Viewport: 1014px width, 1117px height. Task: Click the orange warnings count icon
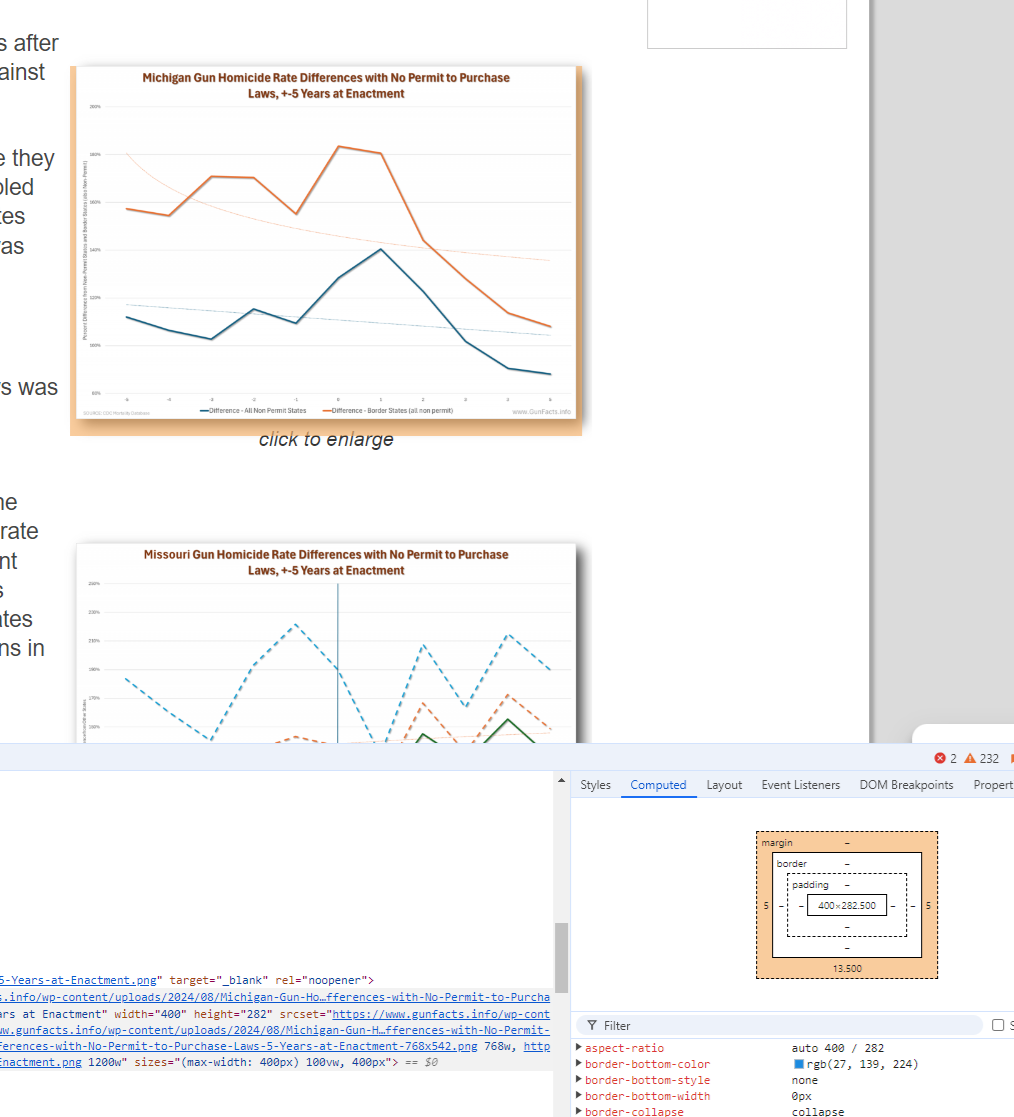pyautogui.click(x=969, y=758)
